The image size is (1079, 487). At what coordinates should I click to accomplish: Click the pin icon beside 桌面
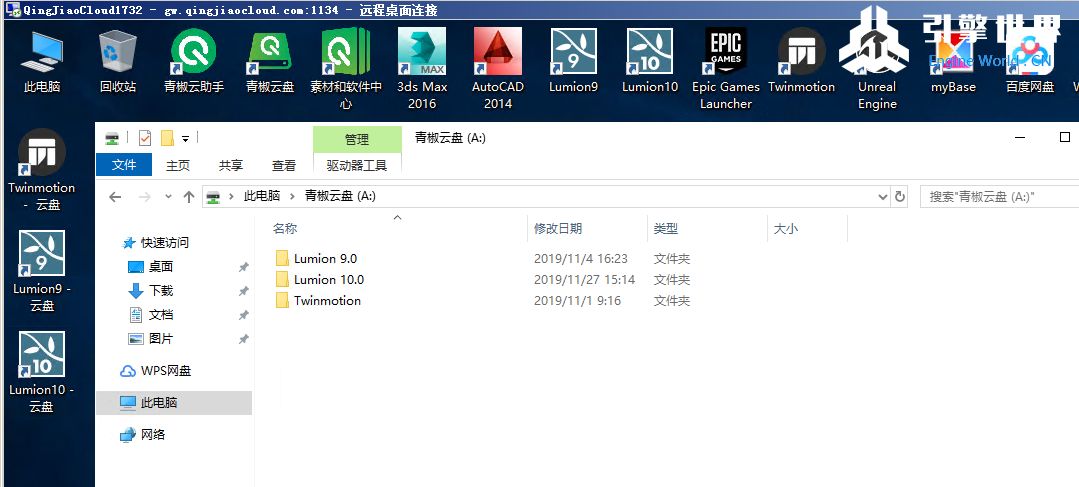coord(243,267)
